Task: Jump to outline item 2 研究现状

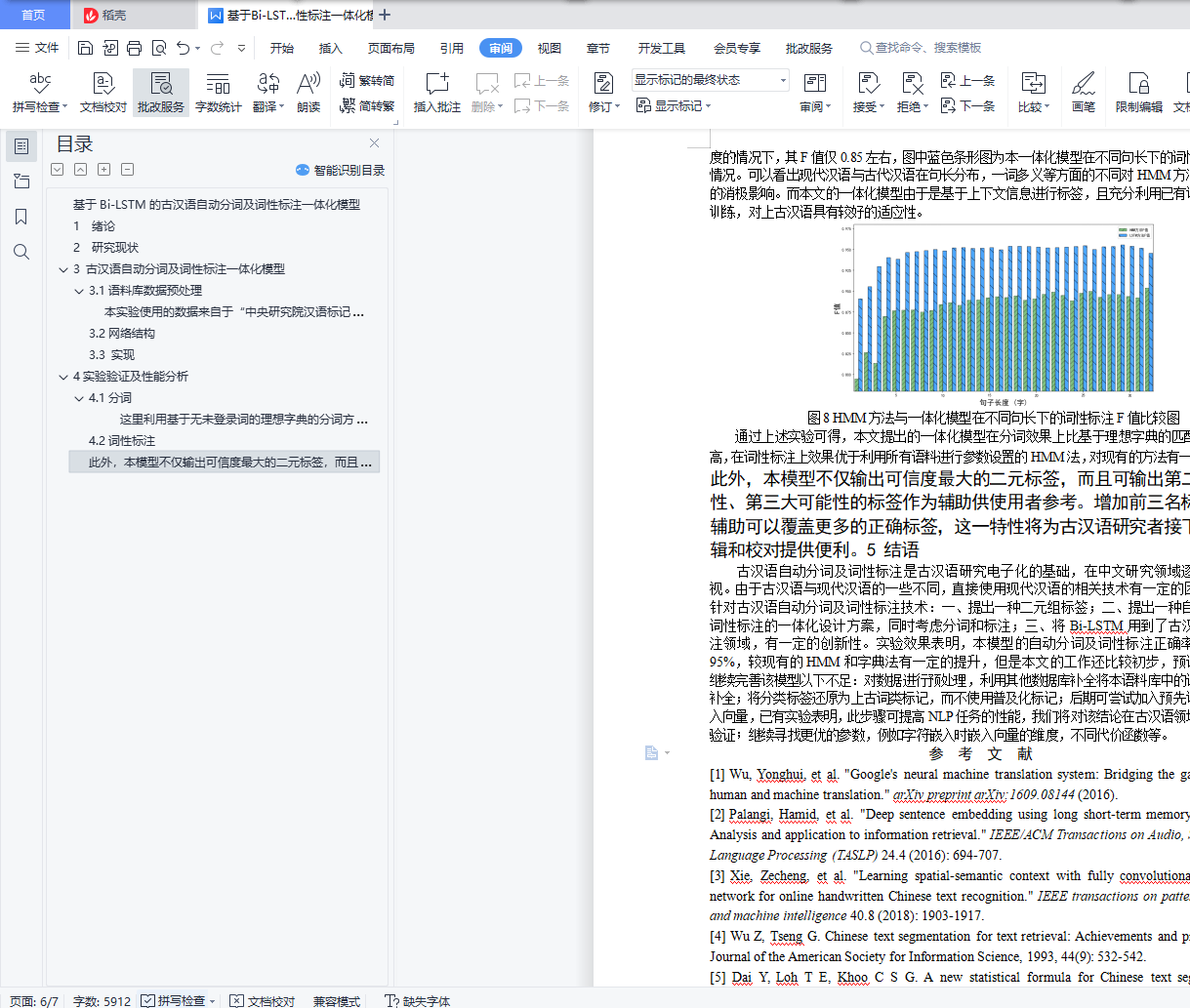Action: 105,248
